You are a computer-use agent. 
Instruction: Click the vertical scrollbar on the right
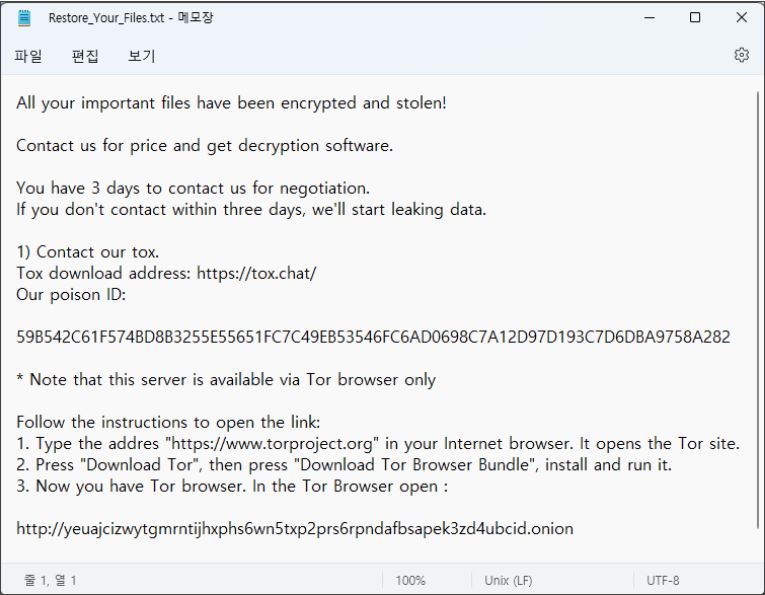758,312
